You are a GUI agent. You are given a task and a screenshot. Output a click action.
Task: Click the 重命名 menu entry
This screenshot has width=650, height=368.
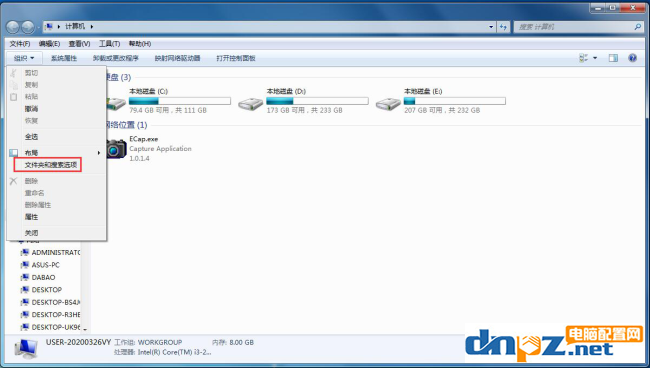click(34, 193)
